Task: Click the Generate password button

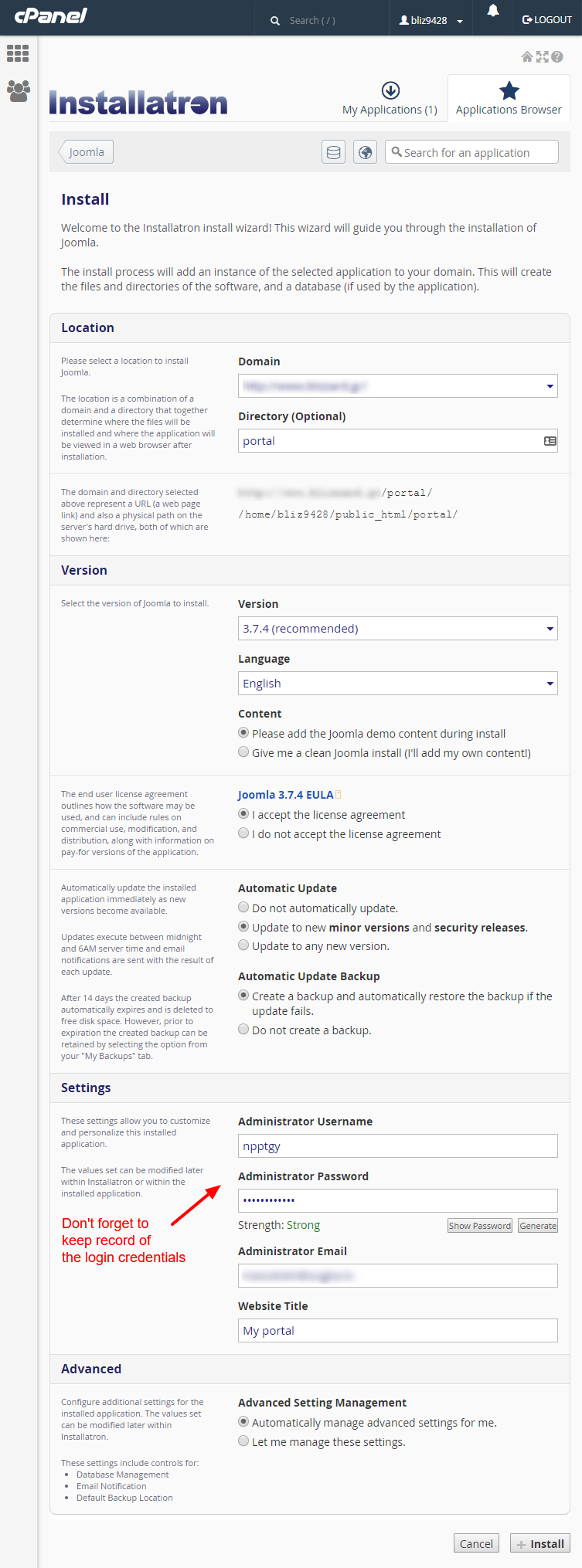Action: pyautogui.click(x=538, y=1226)
